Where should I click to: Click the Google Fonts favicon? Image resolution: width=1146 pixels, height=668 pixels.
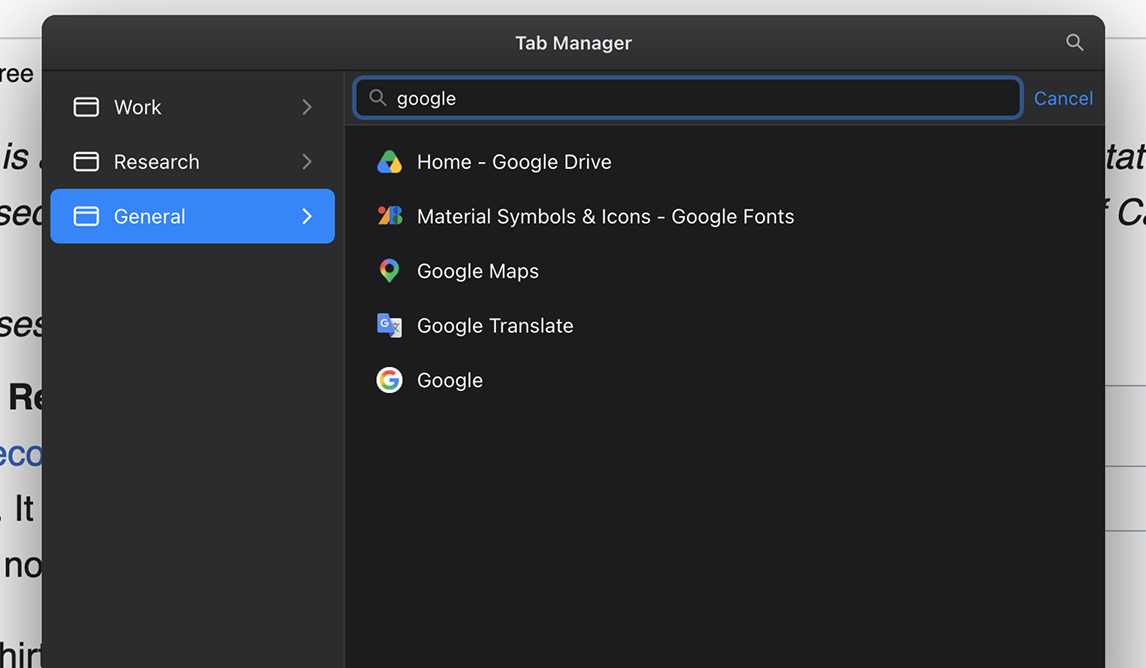pyautogui.click(x=390, y=216)
